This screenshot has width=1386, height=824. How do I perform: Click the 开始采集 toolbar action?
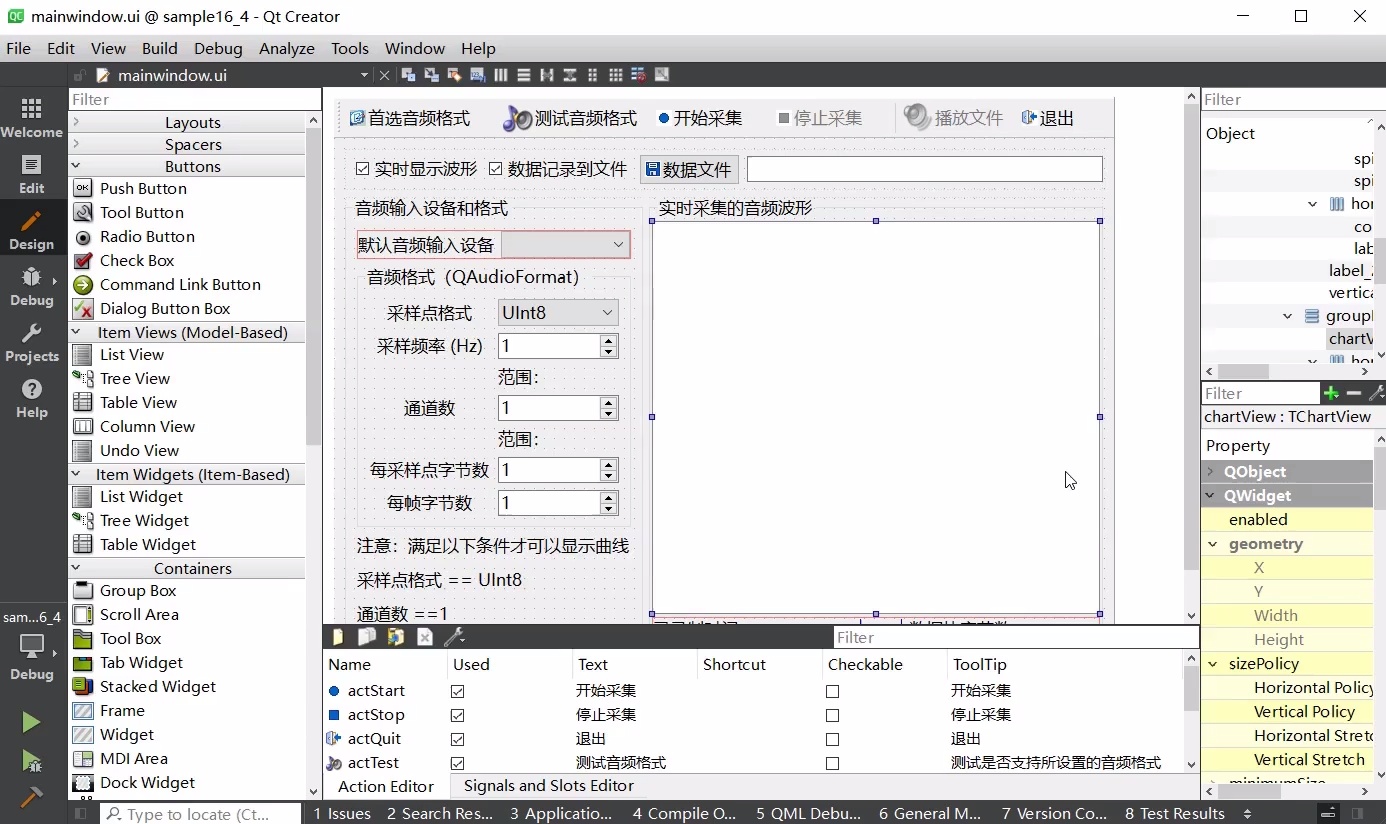700,118
